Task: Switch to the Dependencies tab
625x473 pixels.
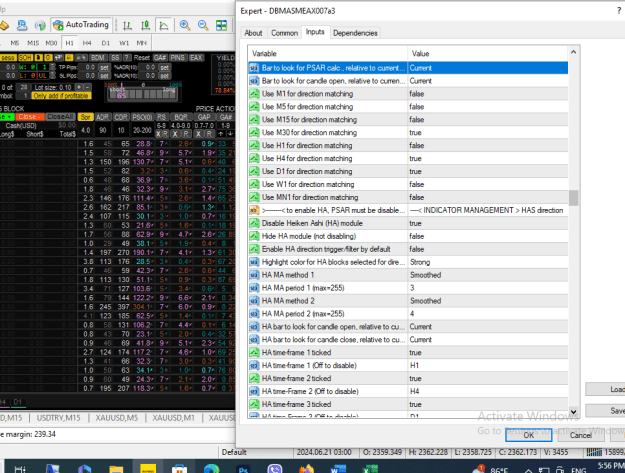Action: click(x=355, y=33)
